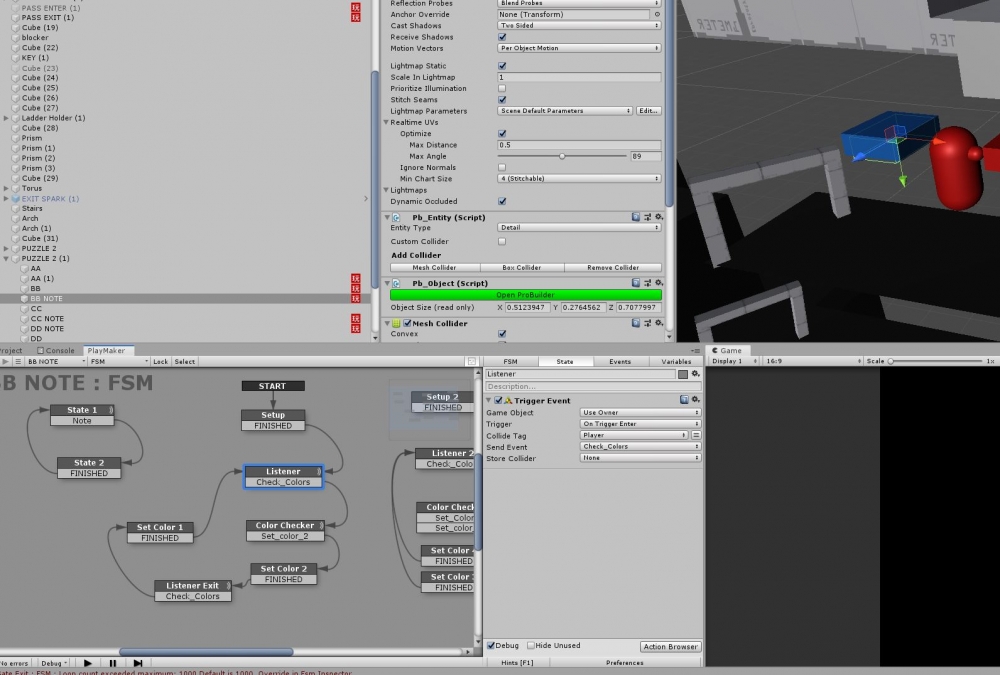Viewport: 1000px width, 675px height.
Task: Collapse Realtime UVs section
Action: 386,122
